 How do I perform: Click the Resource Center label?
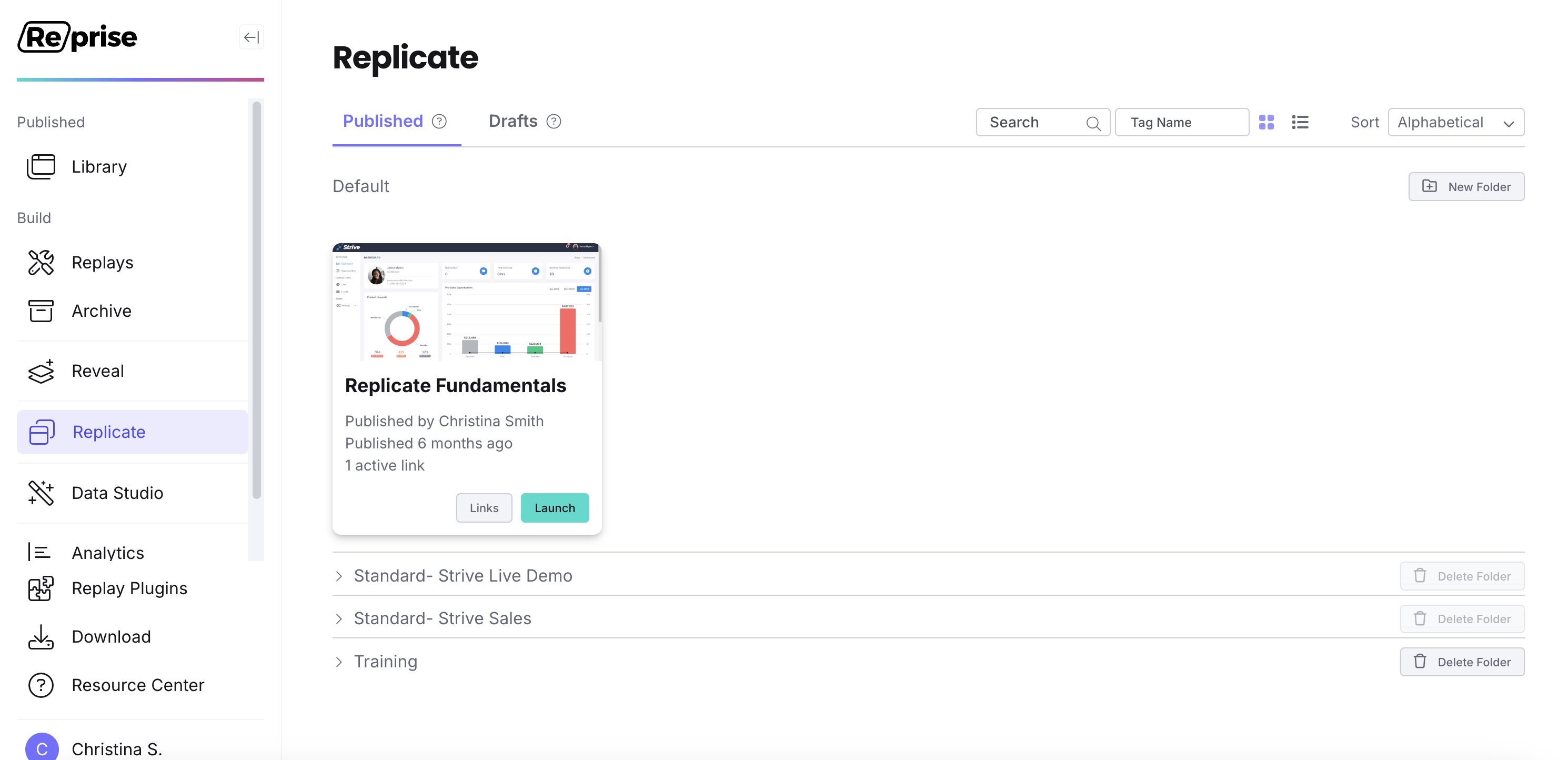(x=137, y=685)
